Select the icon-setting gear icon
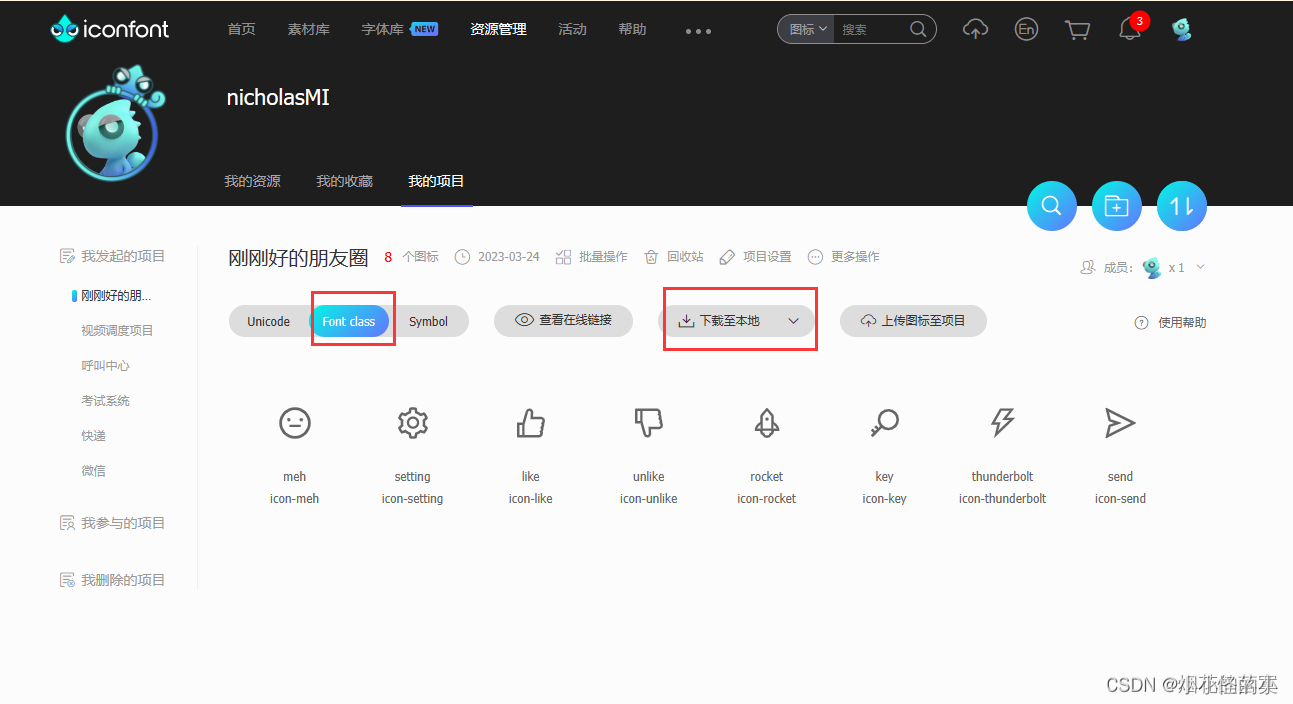This screenshot has height=704, width=1293. (x=412, y=422)
